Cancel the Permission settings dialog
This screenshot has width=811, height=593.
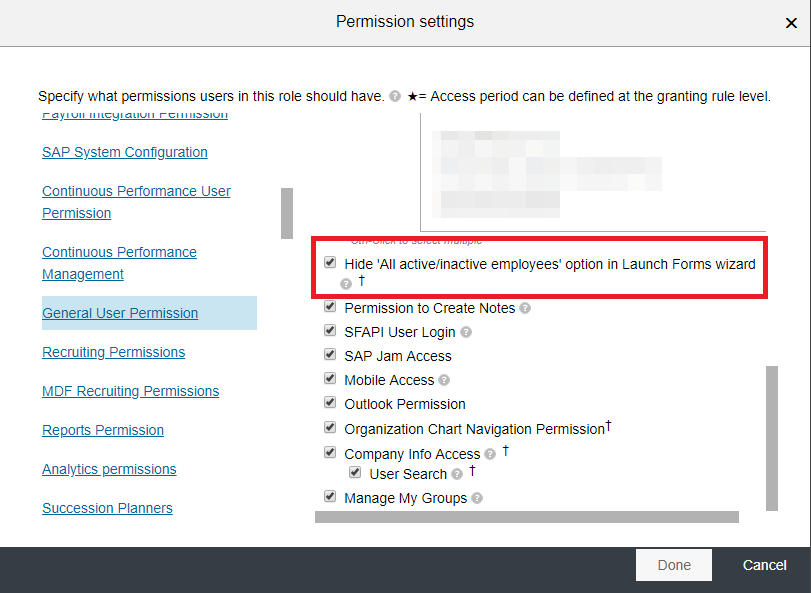coord(764,565)
